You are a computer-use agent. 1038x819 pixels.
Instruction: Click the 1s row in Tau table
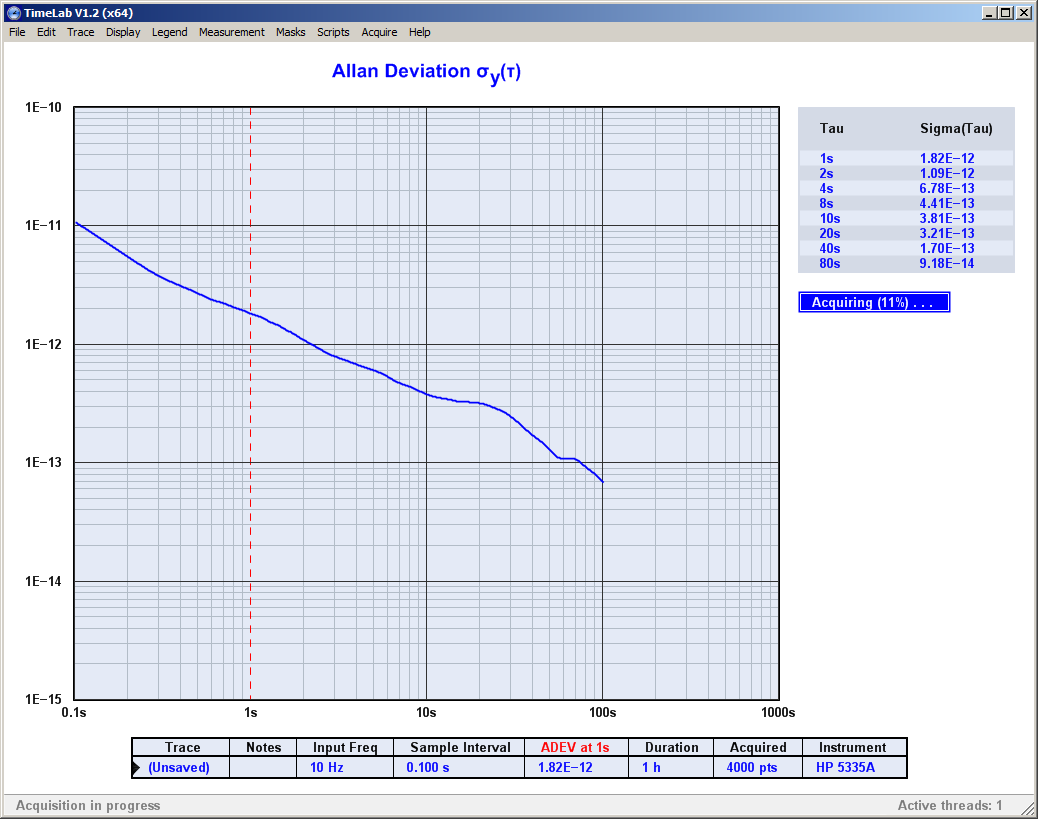906,158
